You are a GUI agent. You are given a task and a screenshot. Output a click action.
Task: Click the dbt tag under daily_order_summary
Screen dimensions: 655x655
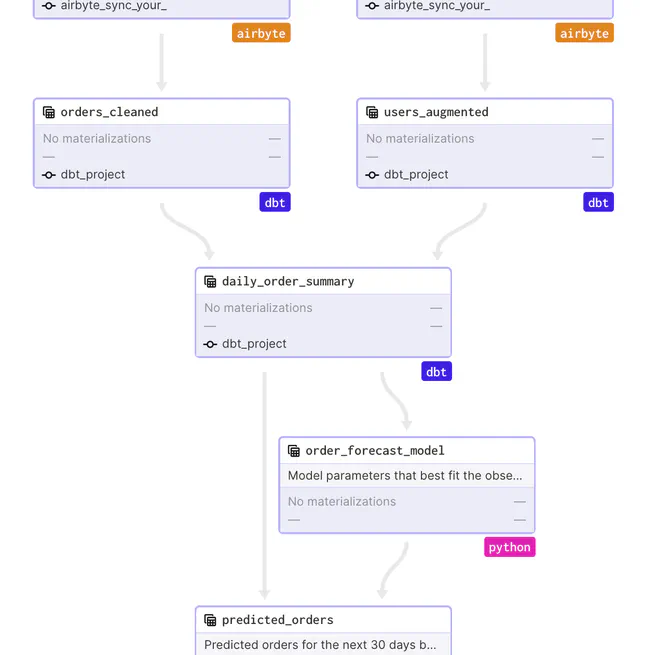coord(436,371)
